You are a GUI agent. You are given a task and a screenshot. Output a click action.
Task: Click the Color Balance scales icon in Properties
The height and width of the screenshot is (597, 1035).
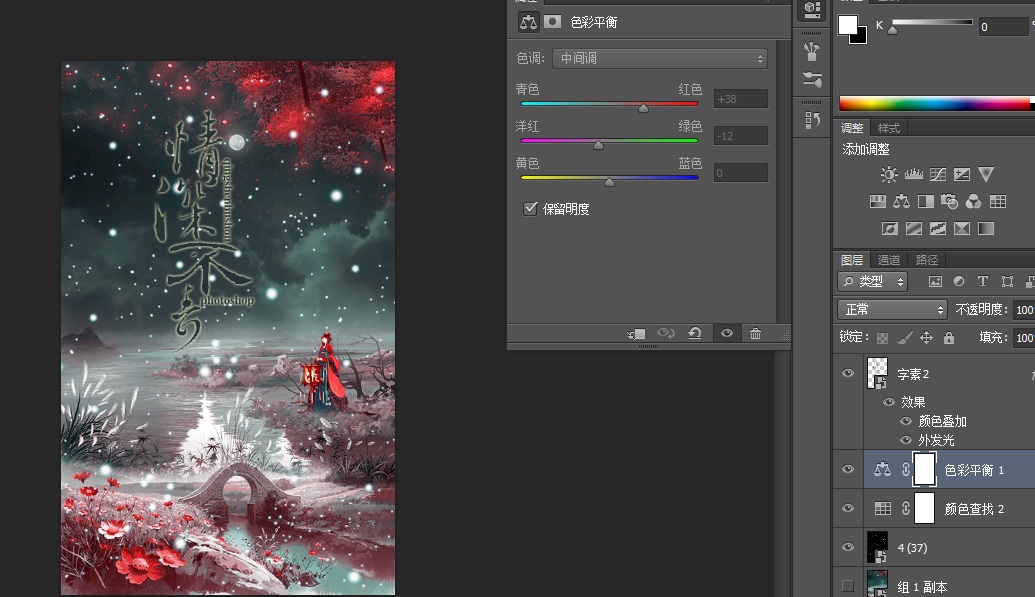coord(528,22)
